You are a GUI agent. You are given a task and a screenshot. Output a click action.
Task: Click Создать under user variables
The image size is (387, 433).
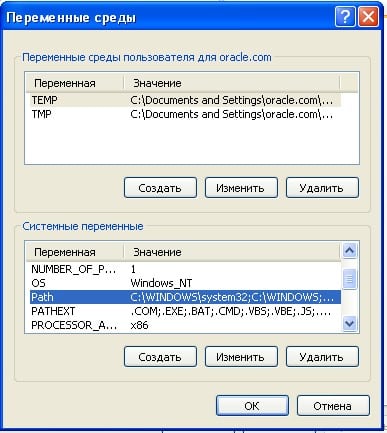point(160,188)
